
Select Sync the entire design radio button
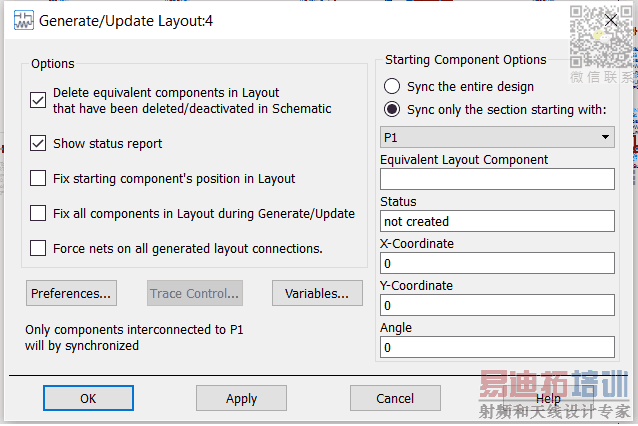(x=392, y=87)
